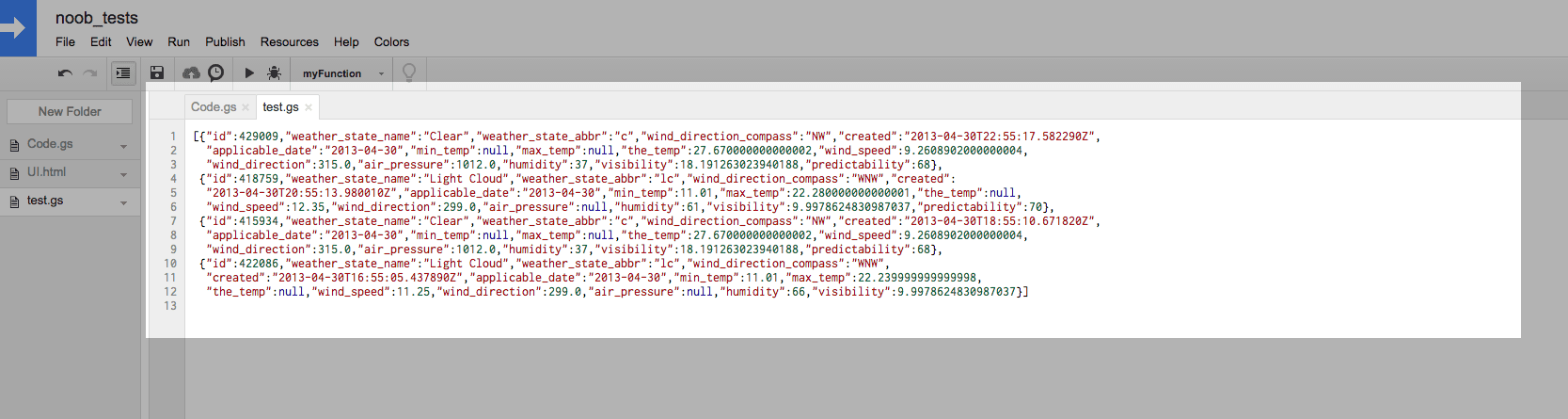The image size is (1568, 419).
Task: Open the myFunction selector dropdown
Action: 343,73
